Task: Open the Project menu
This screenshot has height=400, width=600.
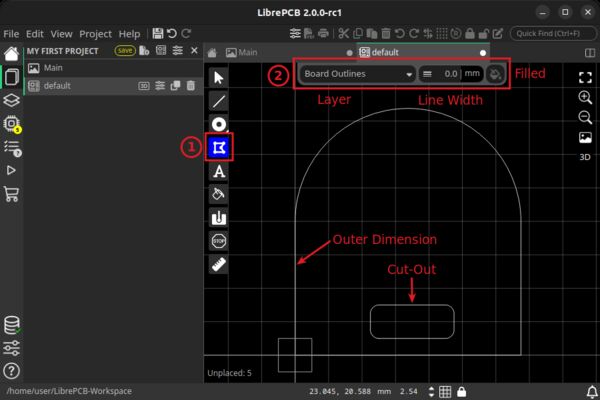Action: click(x=95, y=34)
